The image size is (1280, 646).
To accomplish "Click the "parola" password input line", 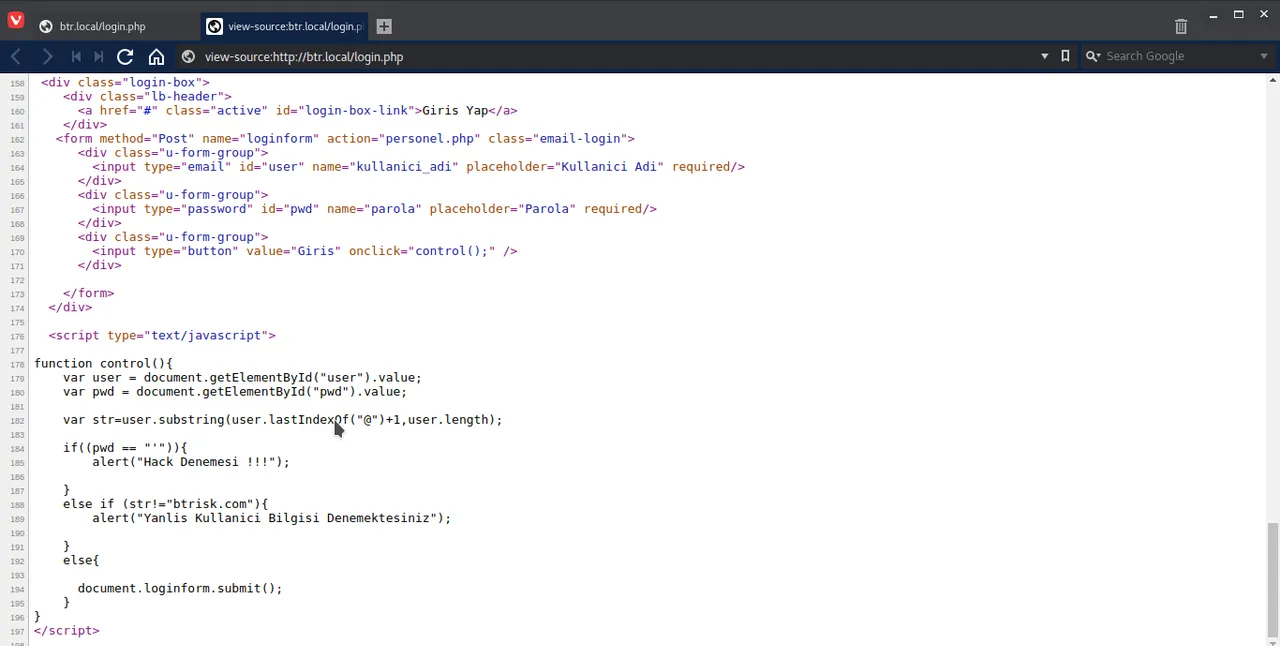I will click(374, 208).
